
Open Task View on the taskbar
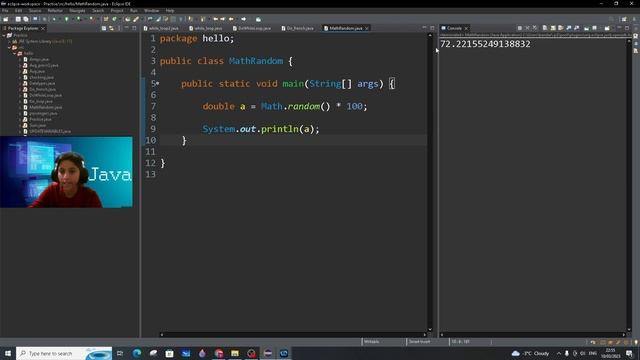[120, 353]
